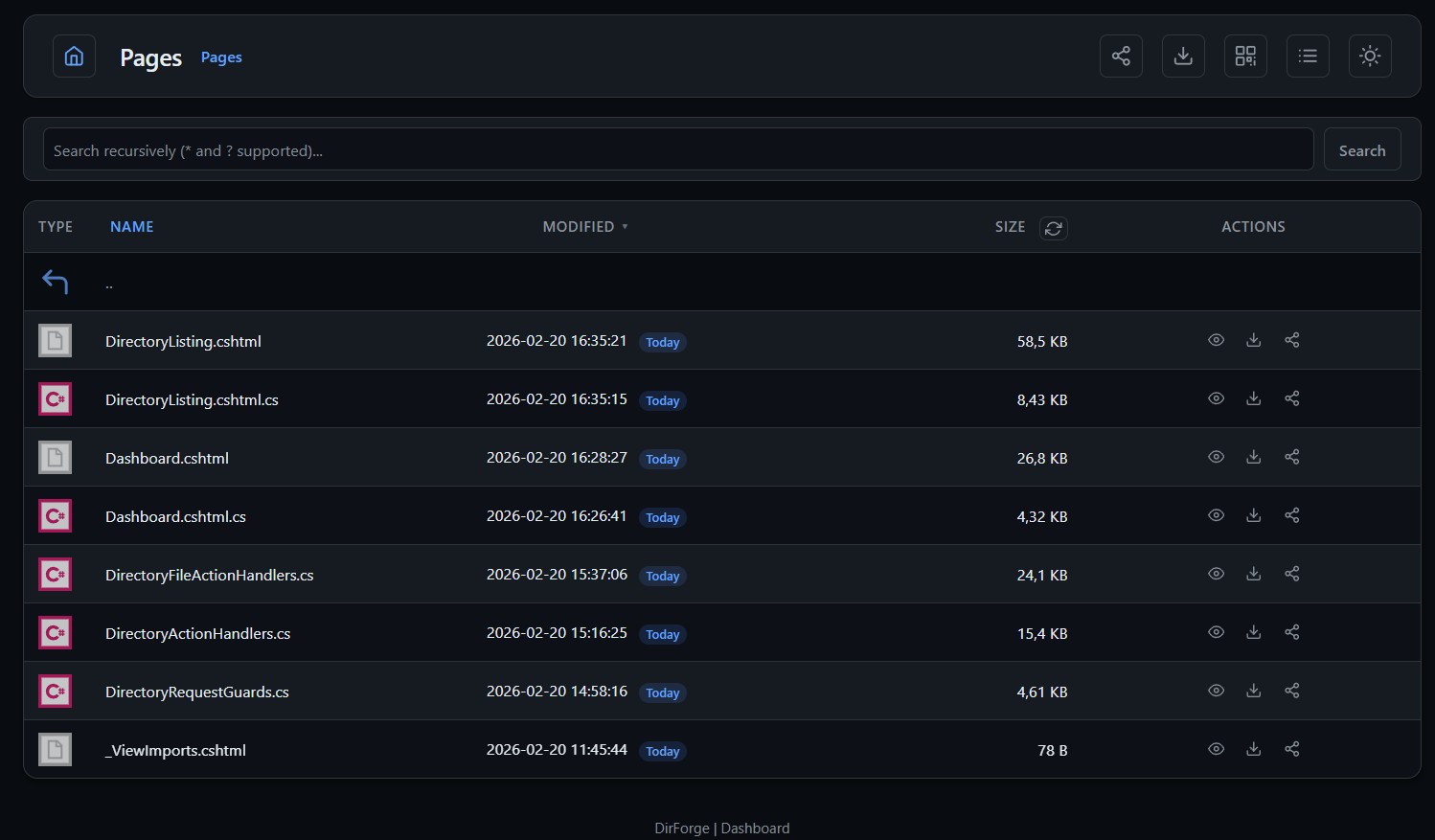Share DirectoryActionHandlers.cs via its row icon
The width and height of the screenshot is (1435, 840).
[1291, 632]
